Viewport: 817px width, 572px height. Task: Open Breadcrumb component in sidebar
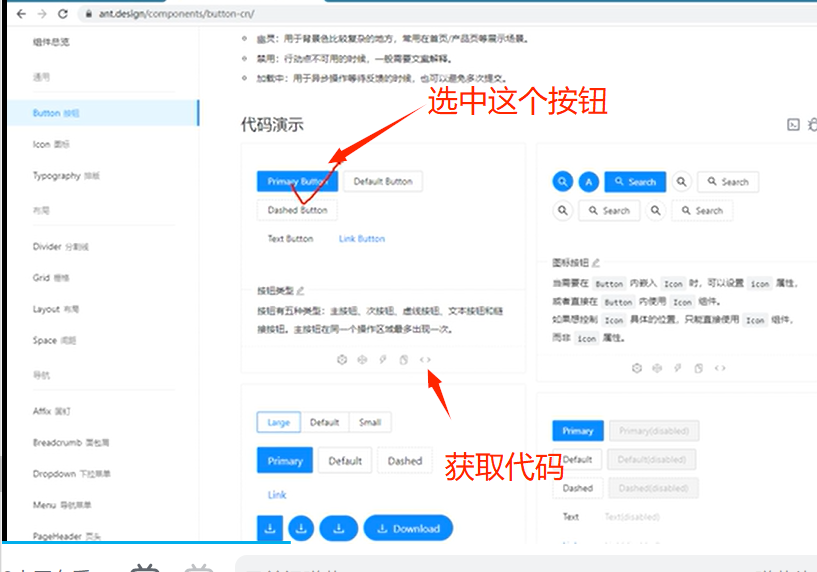click(x=71, y=442)
